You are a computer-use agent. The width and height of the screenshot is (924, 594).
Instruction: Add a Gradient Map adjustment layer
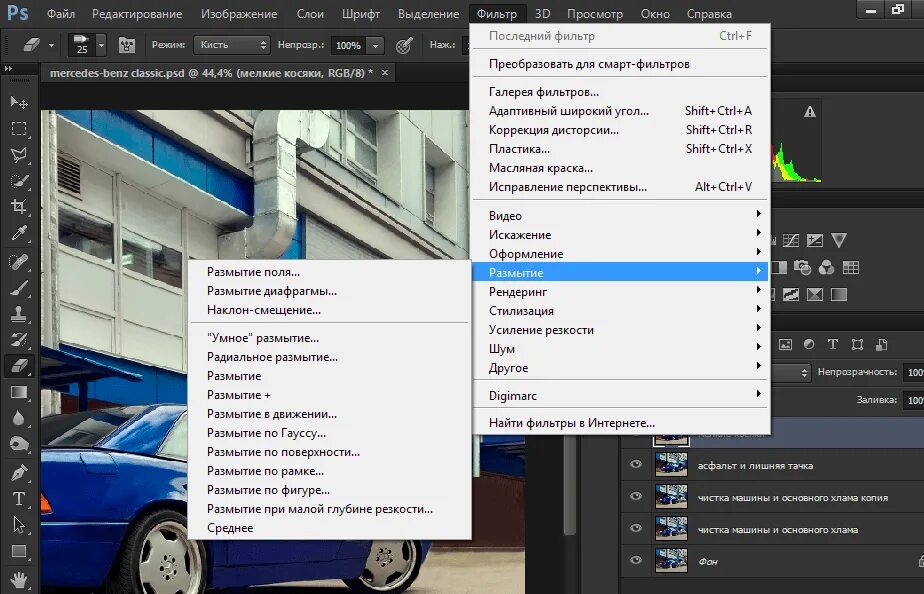[x=839, y=293]
